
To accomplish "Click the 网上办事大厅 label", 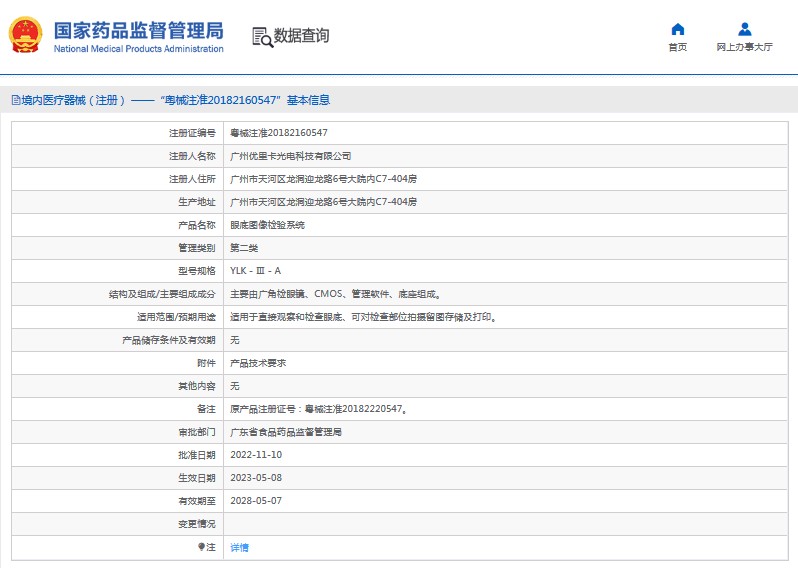I will [x=745, y=47].
